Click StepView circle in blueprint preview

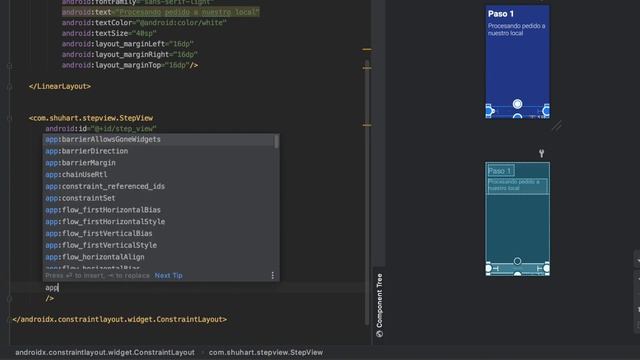point(517,261)
